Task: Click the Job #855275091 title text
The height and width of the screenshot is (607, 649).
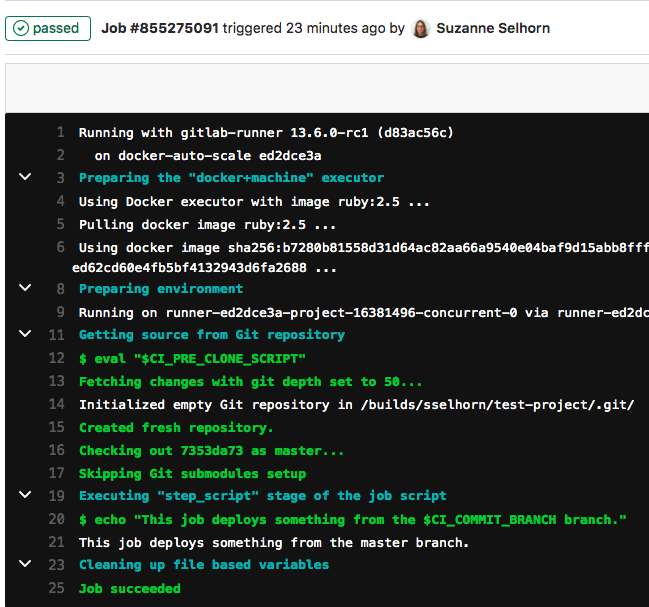Action: (x=160, y=28)
